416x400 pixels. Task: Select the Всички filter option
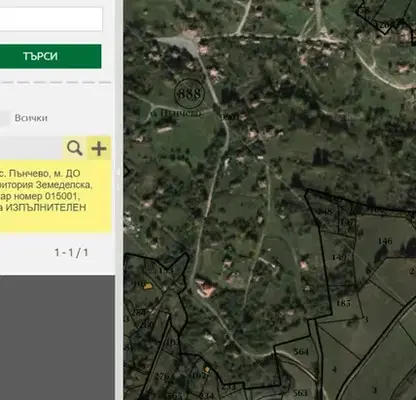(x=31, y=118)
